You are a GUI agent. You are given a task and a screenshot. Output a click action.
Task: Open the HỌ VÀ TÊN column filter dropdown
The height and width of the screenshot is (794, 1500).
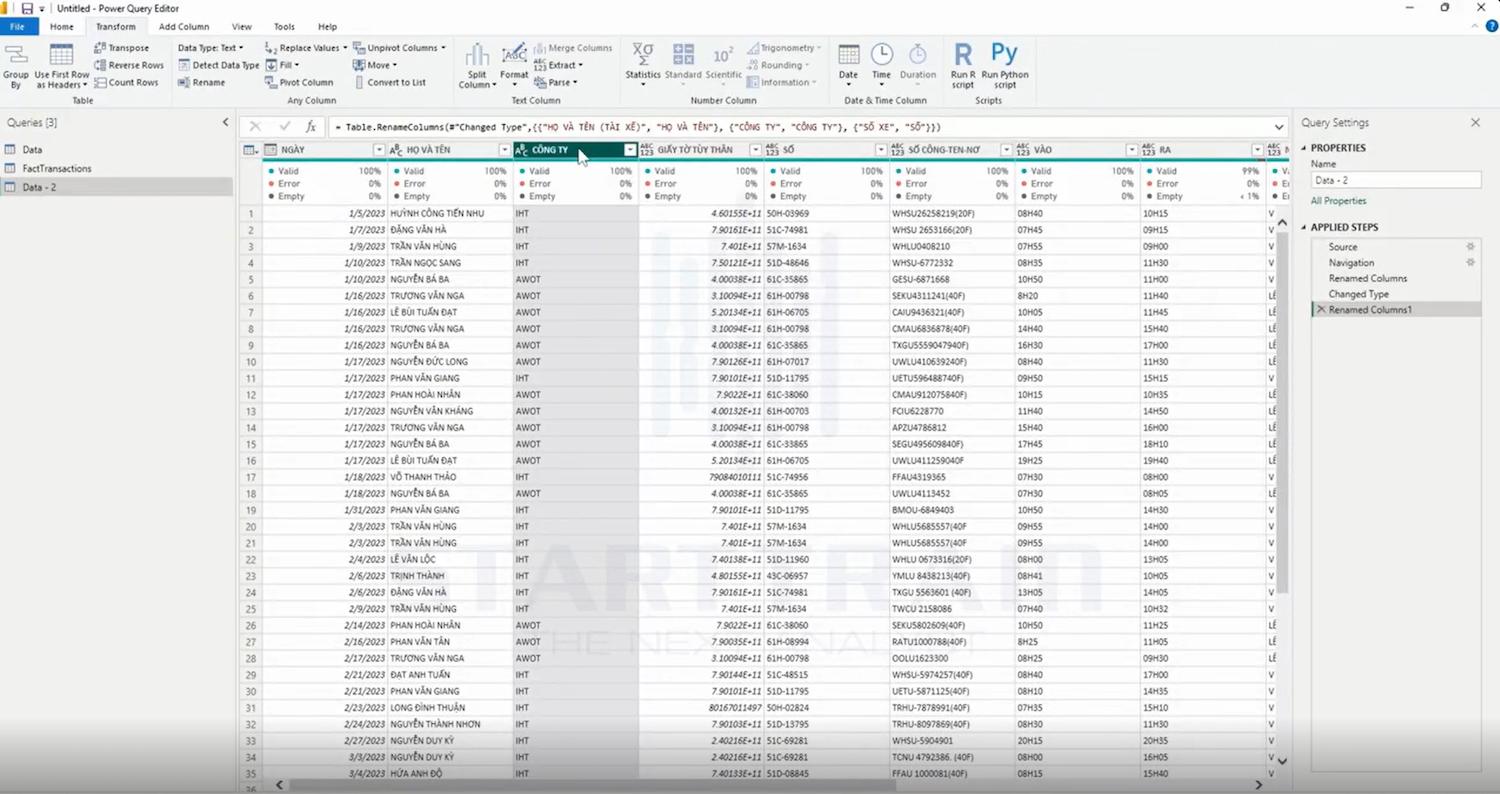click(x=504, y=150)
